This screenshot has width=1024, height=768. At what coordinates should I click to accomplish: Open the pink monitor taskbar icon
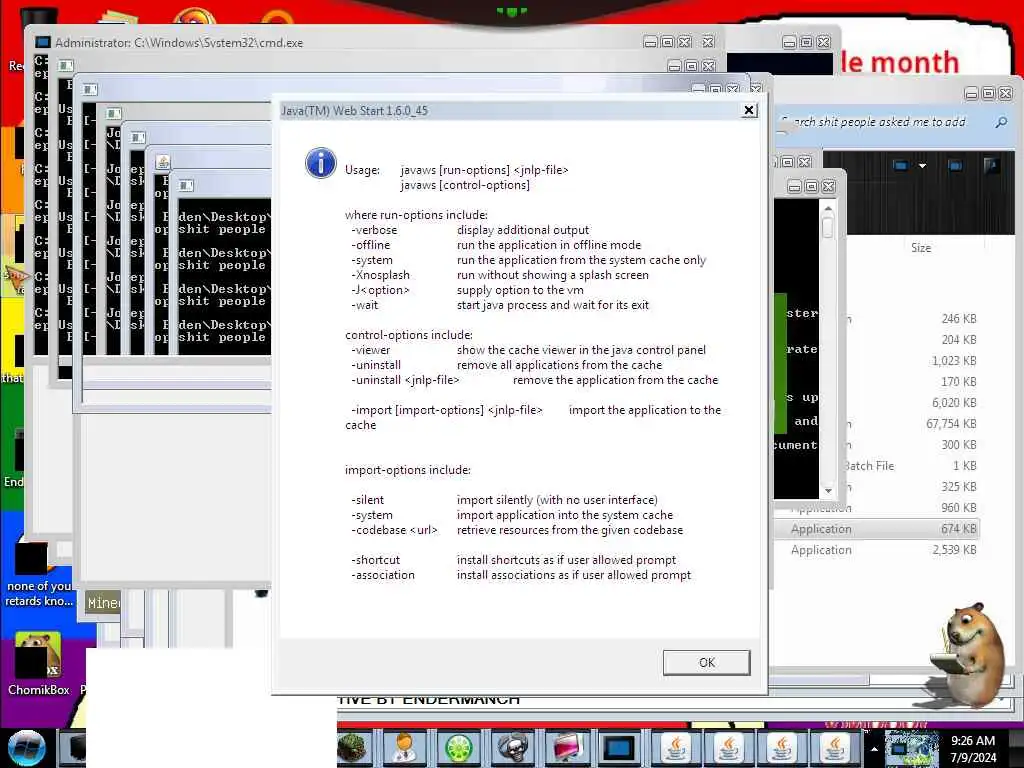click(x=566, y=748)
